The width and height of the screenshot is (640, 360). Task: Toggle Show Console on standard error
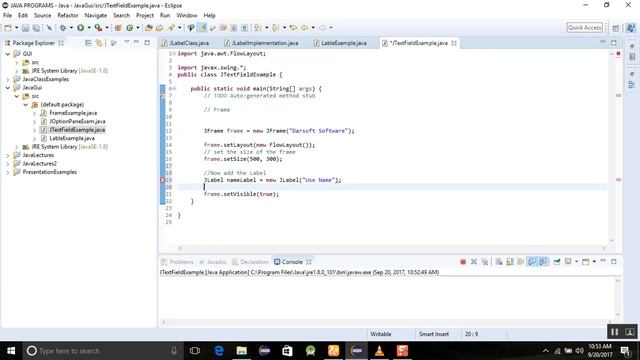tap(543, 262)
